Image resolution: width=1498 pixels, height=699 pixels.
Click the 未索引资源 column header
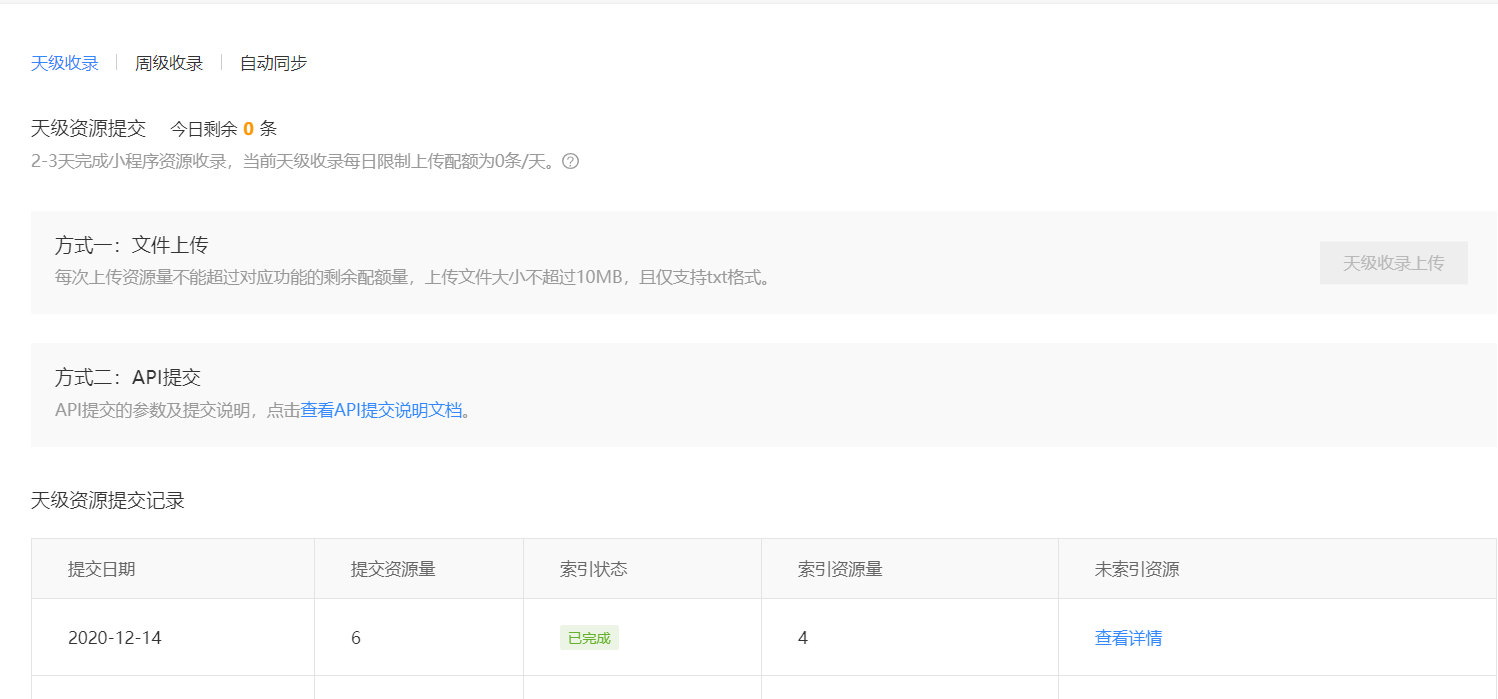coord(1137,569)
